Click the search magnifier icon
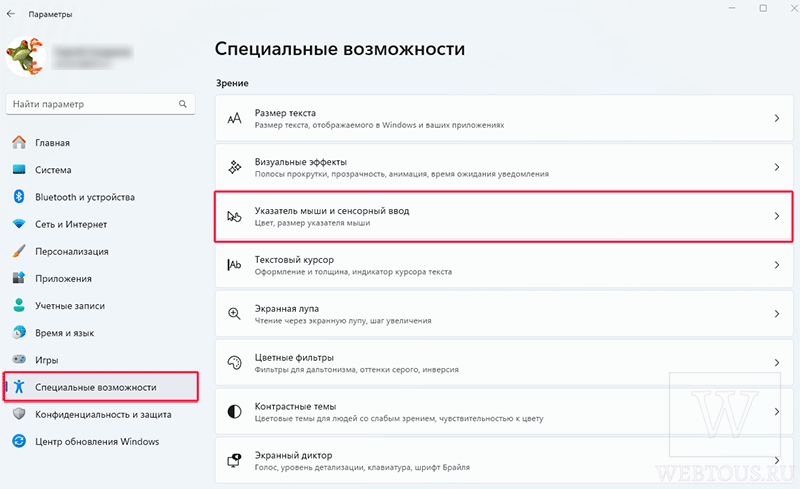The width and height of the screenshot is (800, 489). pos(183,104)
